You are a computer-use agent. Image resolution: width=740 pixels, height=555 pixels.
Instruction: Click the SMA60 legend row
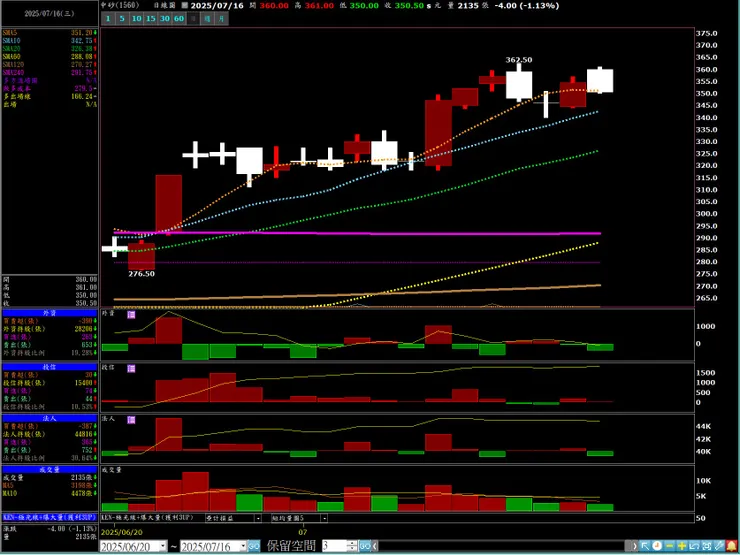point(50,57)
